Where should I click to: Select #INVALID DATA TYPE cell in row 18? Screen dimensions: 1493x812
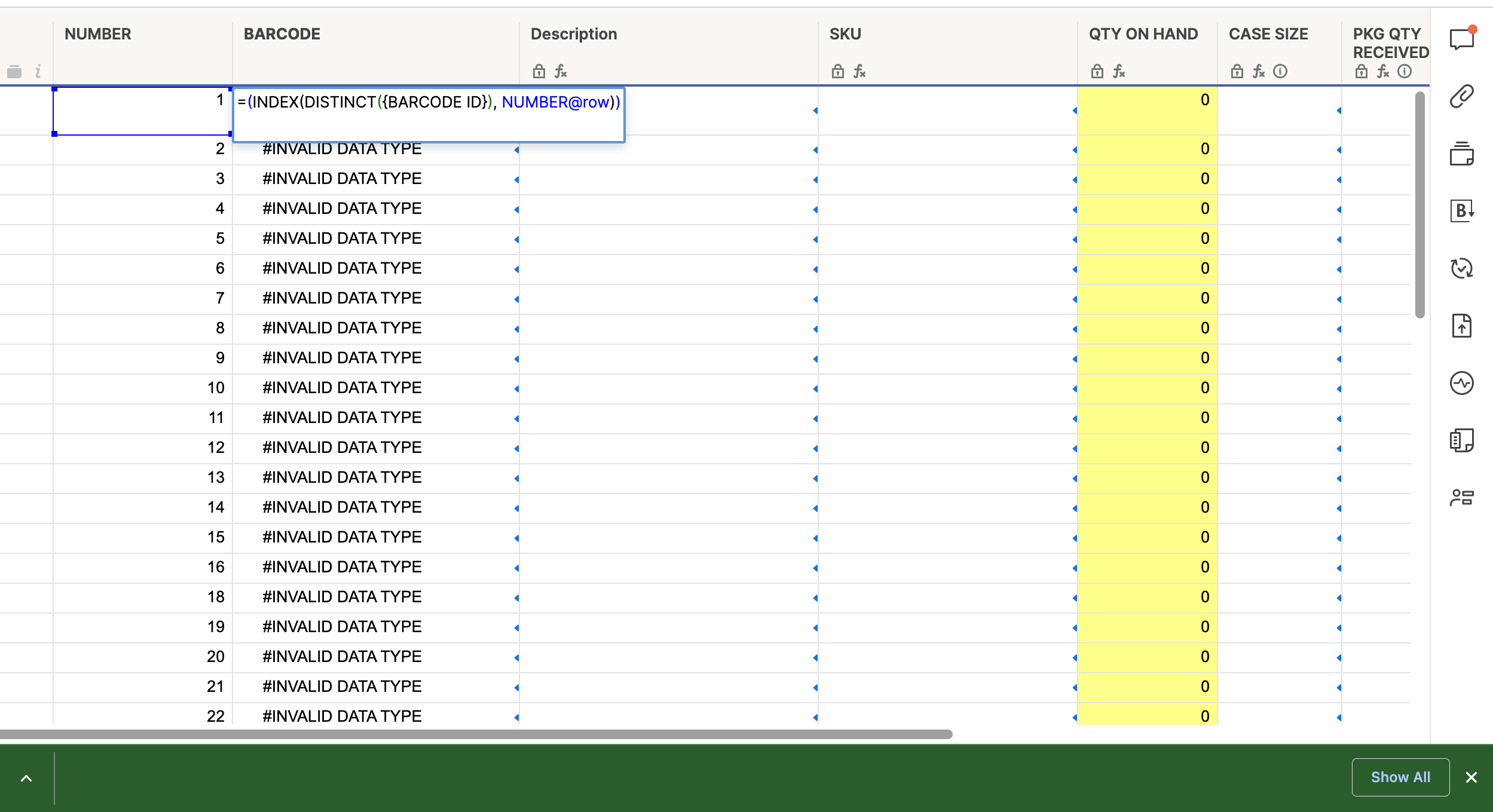pos(376,597)
